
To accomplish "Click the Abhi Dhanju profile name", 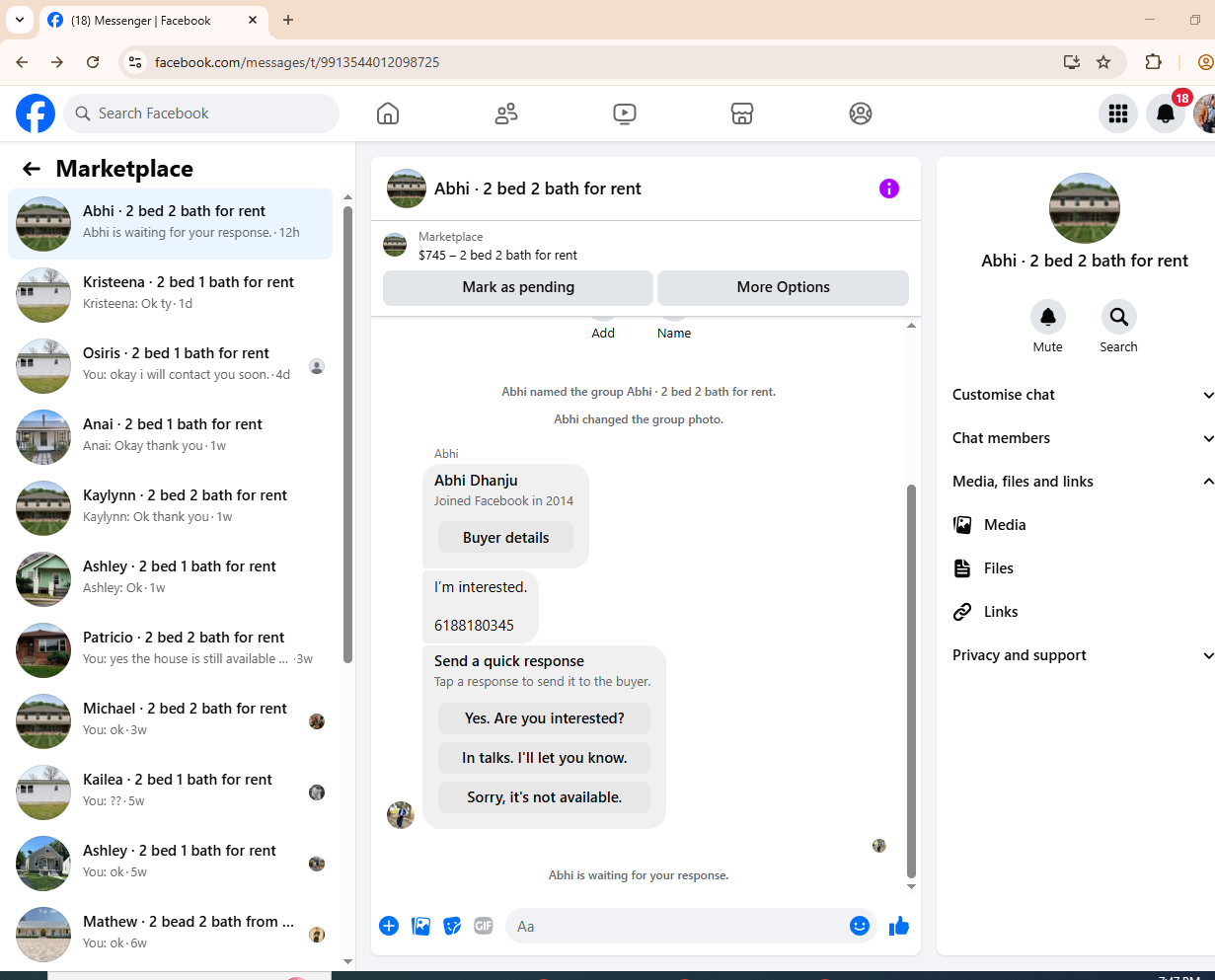I will tap(476, 481).
